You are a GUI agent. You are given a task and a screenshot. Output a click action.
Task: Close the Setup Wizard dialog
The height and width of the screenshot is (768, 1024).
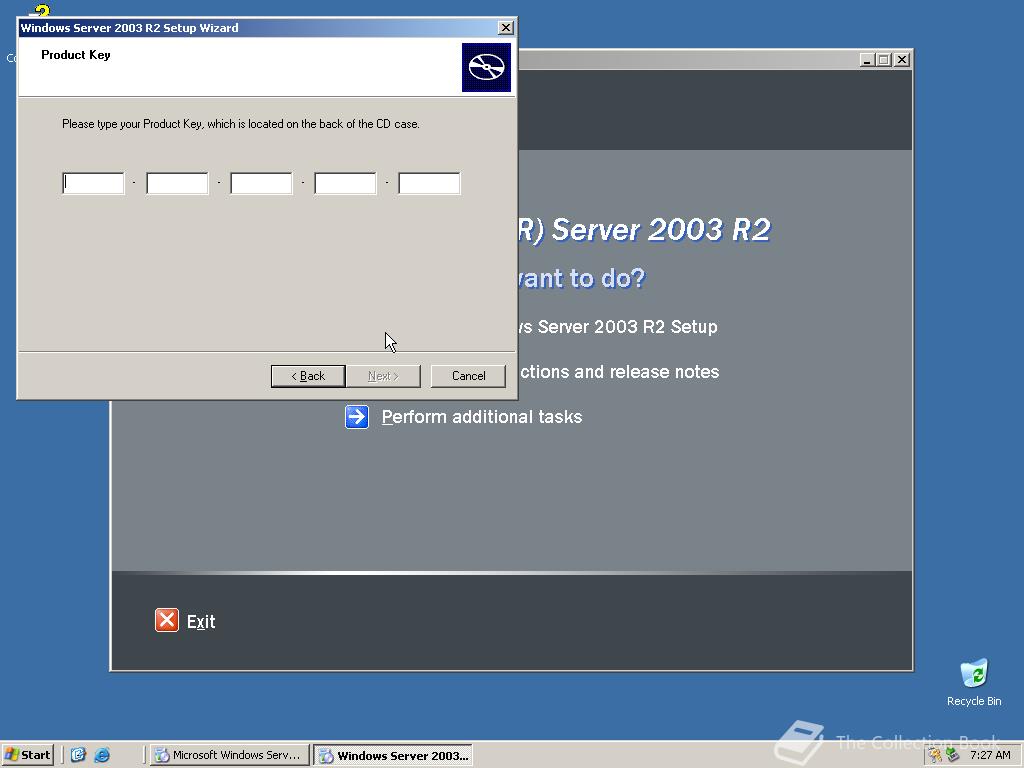coord(505,27)
